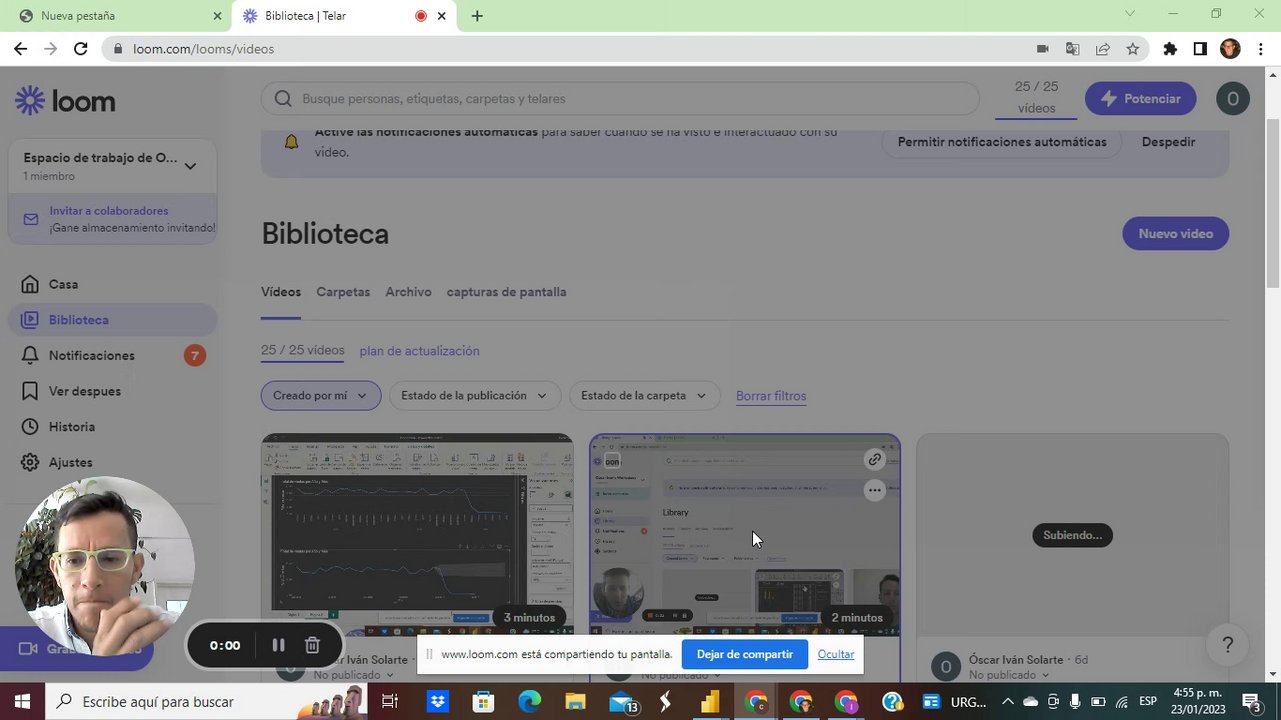This screenshot has height=720, width=1281.
Task: Click the Windows taskbar search box
Action: pos(207,702)
